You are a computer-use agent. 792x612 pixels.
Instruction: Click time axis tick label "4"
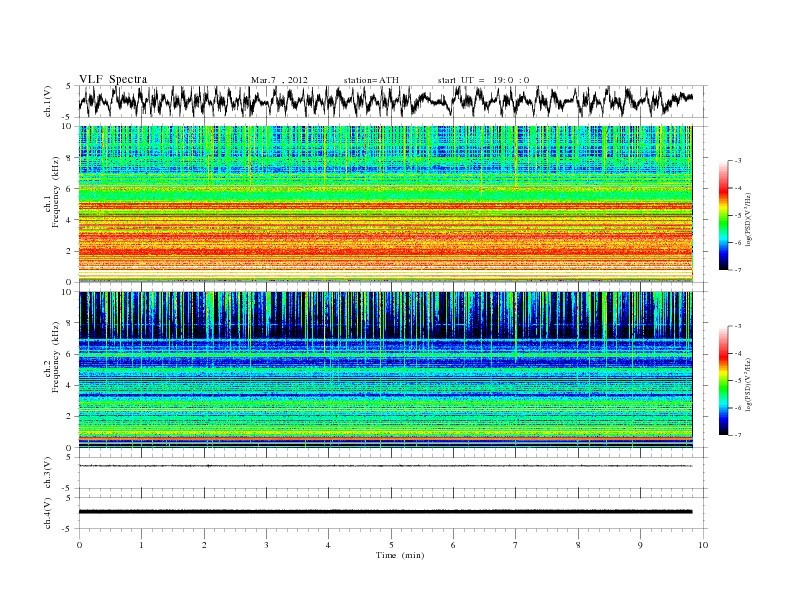click(x=328, y=545)
